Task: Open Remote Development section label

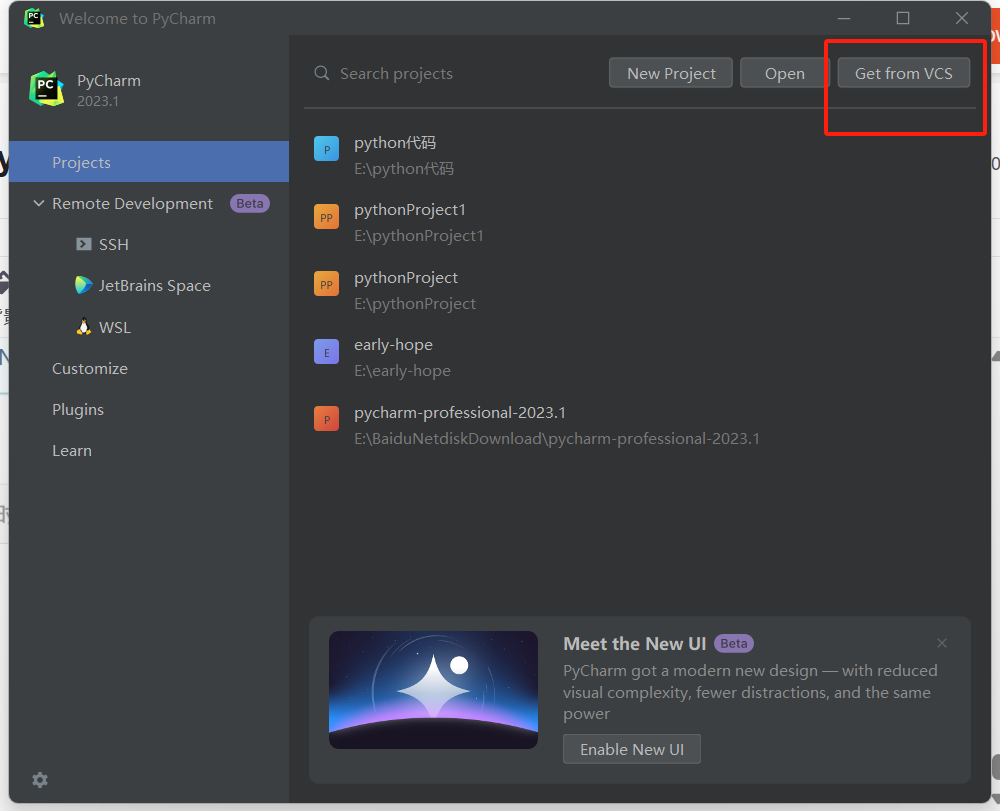Action: [133, 203]
